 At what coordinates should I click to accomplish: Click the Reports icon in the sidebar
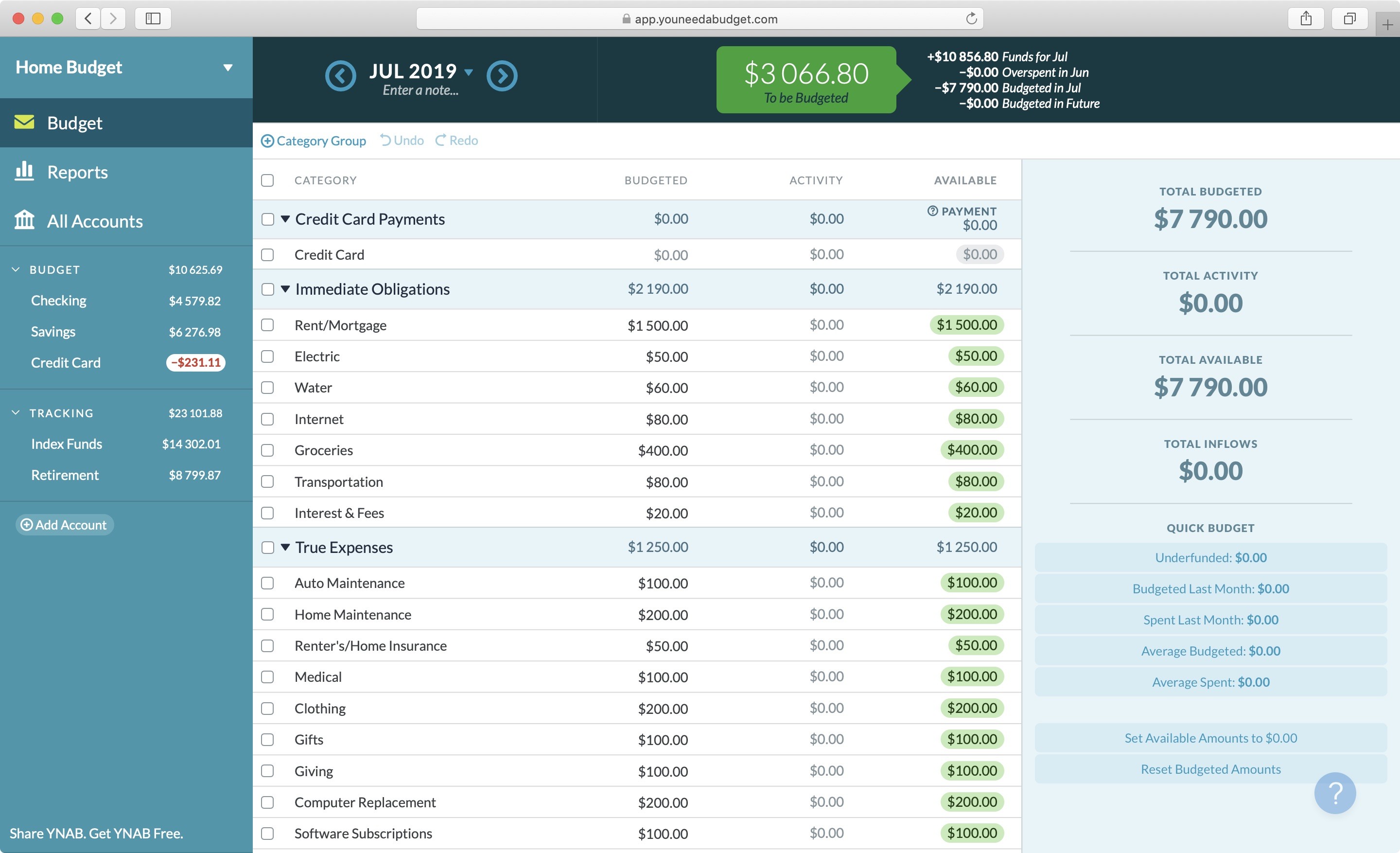[25, 170]
